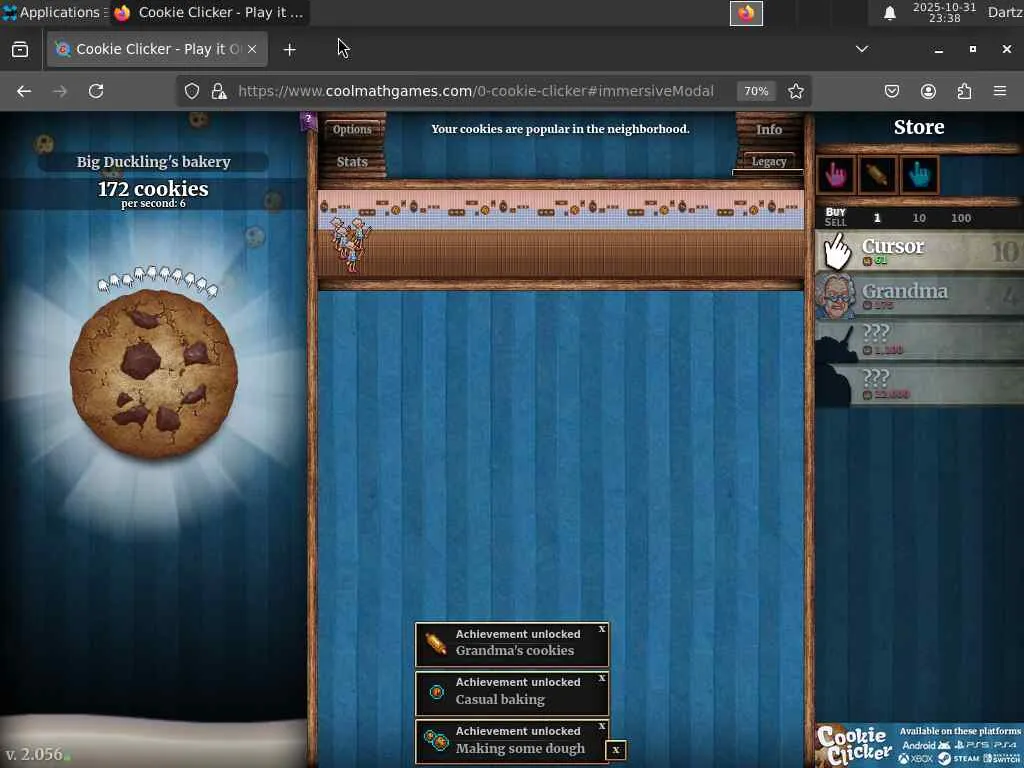Open a new browser tab
The image size is (1024, 768).
tap(290, 50)
